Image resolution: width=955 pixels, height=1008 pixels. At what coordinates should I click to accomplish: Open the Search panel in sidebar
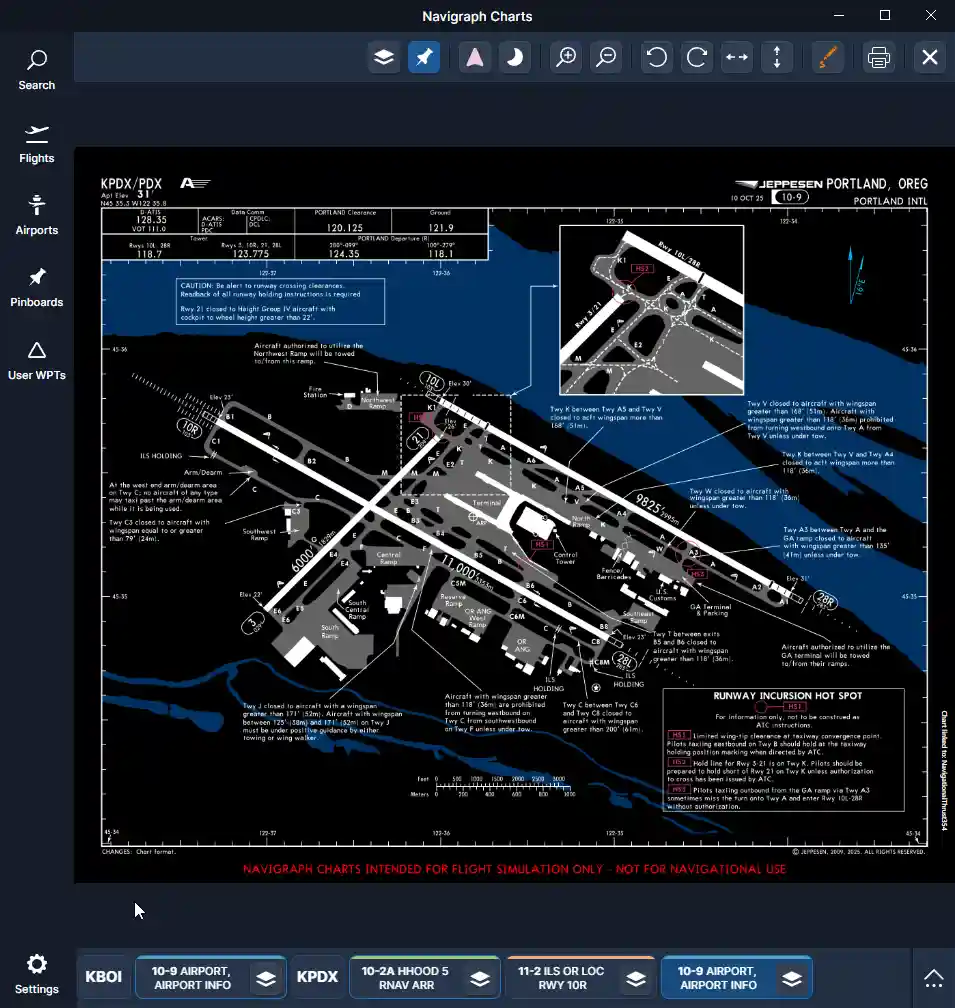(37, 70)
